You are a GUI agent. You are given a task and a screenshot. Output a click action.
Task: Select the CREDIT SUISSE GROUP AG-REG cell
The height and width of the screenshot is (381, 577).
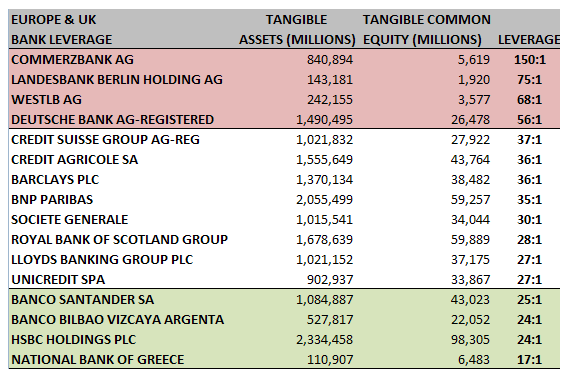(x=106, y=140)
